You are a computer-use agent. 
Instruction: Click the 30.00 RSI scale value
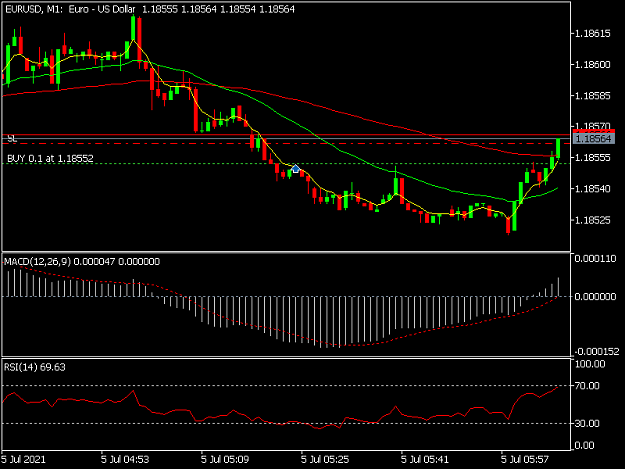click(587, 424)
